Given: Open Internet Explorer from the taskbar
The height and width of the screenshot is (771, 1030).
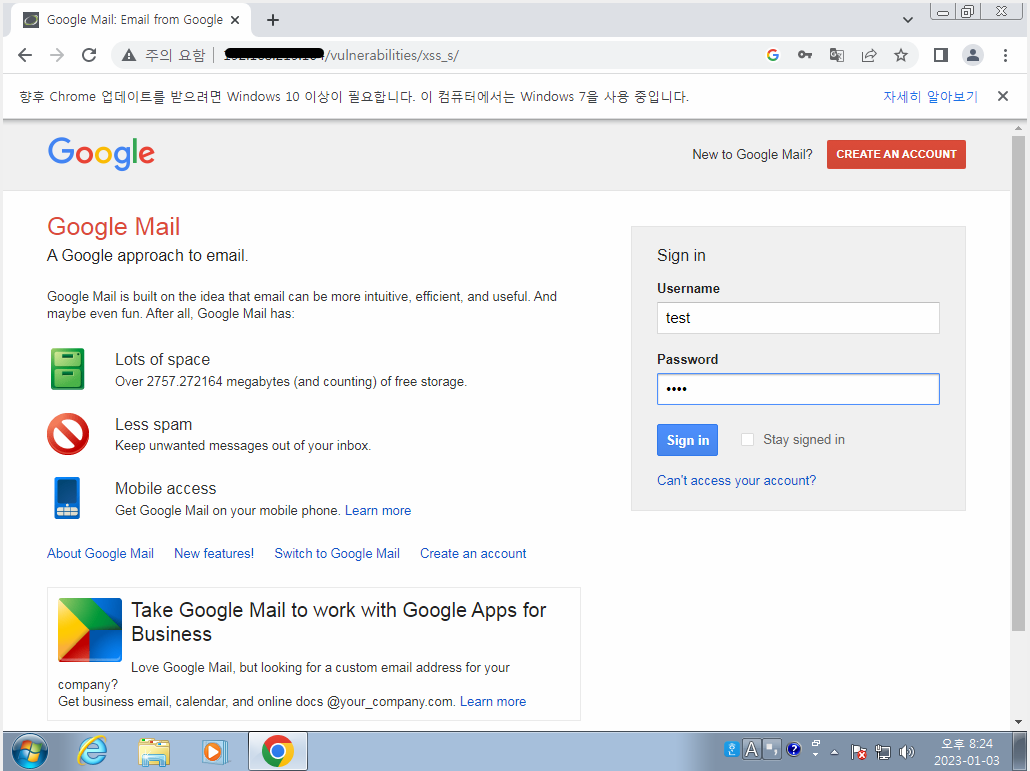Looking at the screenshot, I should pyautogui.click(x=93, y=751).
